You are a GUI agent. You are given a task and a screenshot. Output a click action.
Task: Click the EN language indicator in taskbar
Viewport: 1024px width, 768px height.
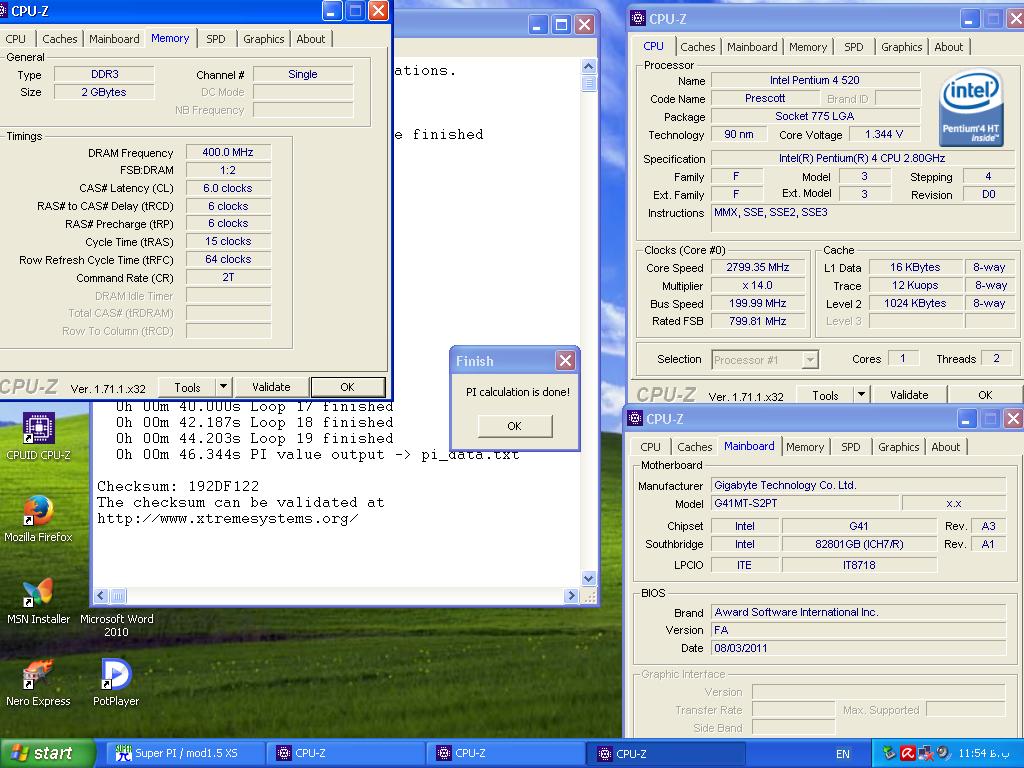(842, 754)
